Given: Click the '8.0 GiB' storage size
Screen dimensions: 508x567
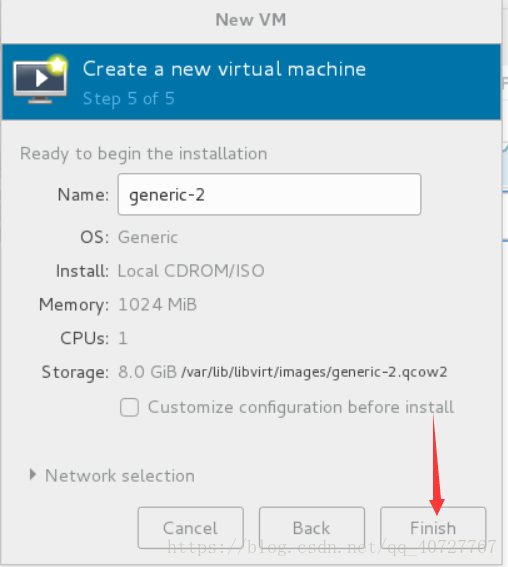Looking at the screenshot, I should coord(148,372).
